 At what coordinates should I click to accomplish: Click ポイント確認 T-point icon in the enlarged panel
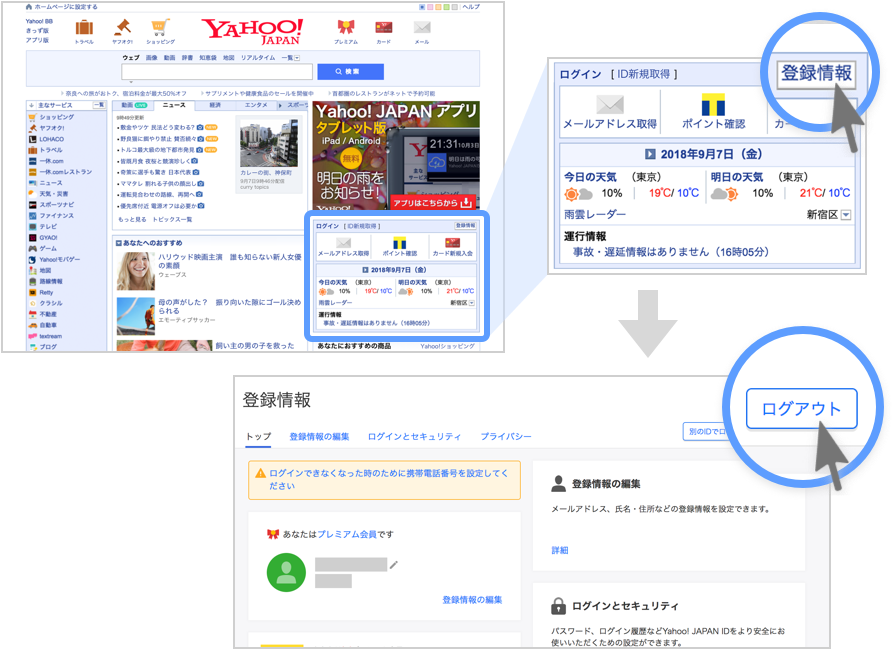click(713, 105)
